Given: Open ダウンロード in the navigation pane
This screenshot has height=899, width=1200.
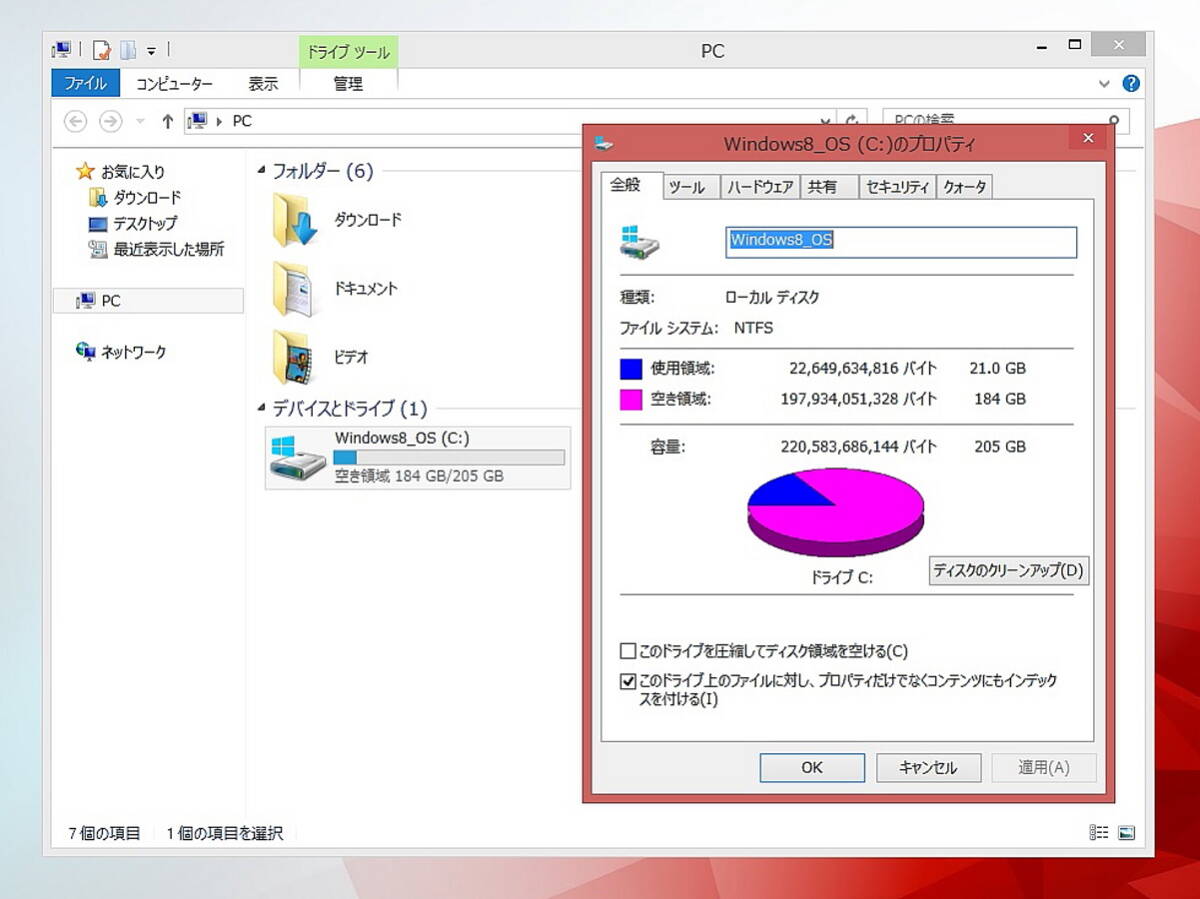Looking at the screenshot, I should 147,198.
